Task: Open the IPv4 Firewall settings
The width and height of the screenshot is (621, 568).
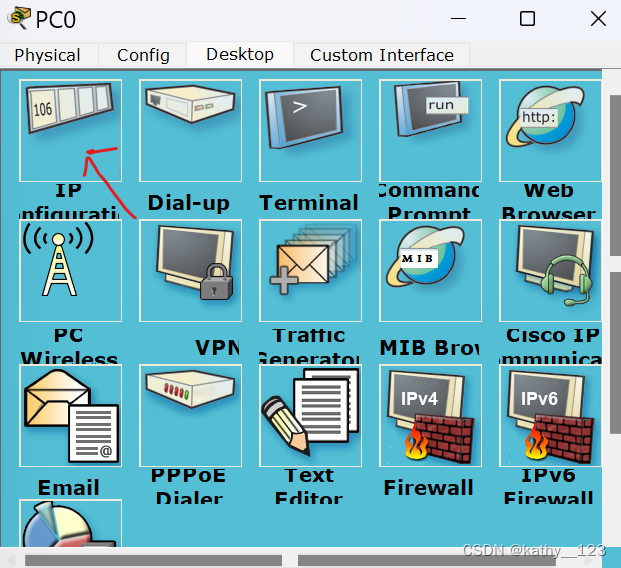Action: (431, 416)
